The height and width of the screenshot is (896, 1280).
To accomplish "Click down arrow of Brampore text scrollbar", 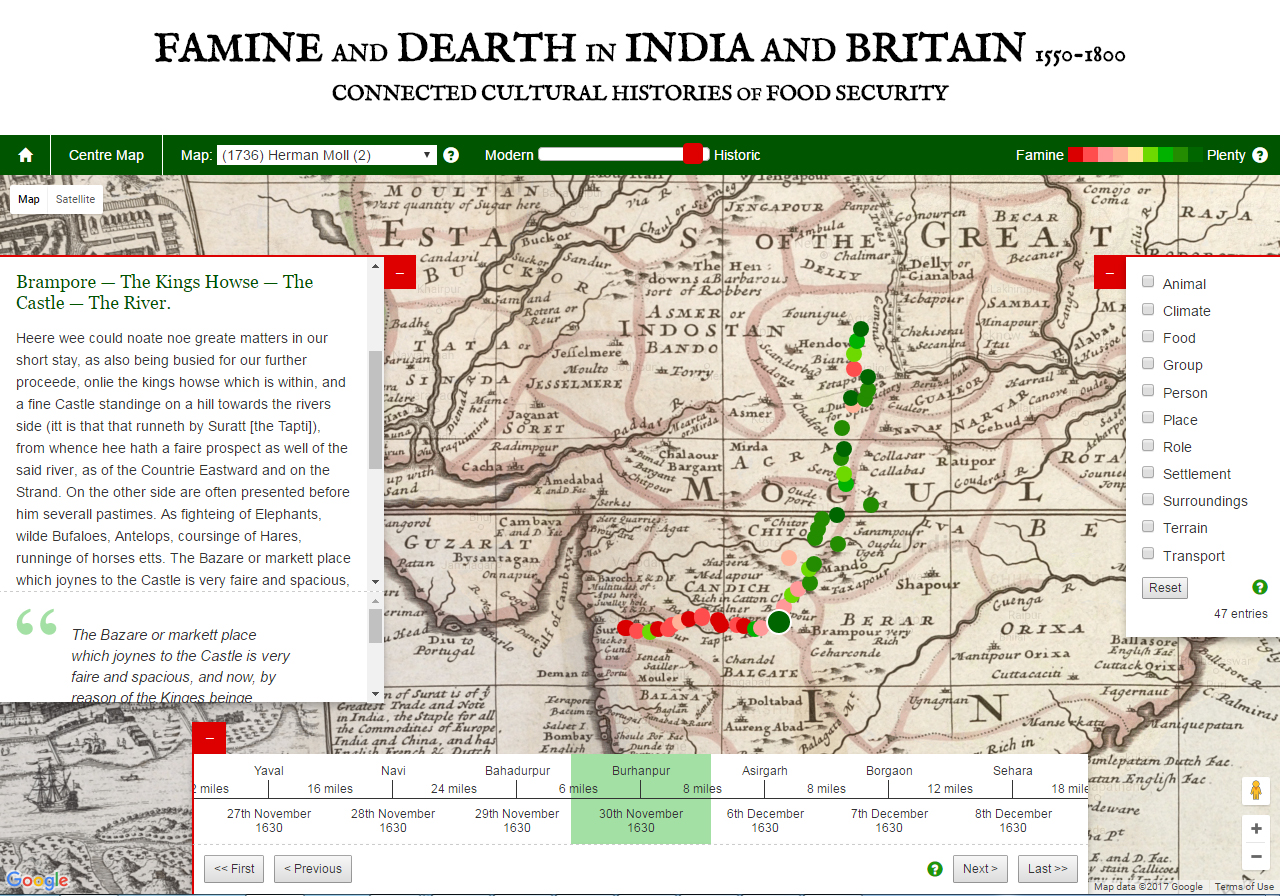I will point(376,582).
